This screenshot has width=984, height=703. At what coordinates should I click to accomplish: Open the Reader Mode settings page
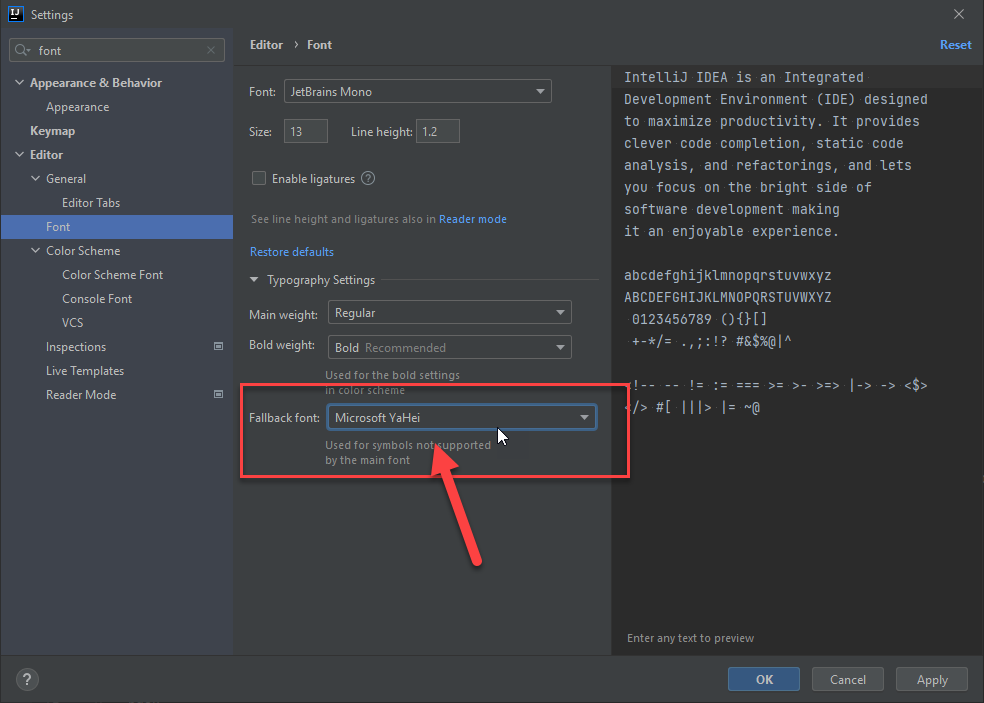(x=81, y=395)
